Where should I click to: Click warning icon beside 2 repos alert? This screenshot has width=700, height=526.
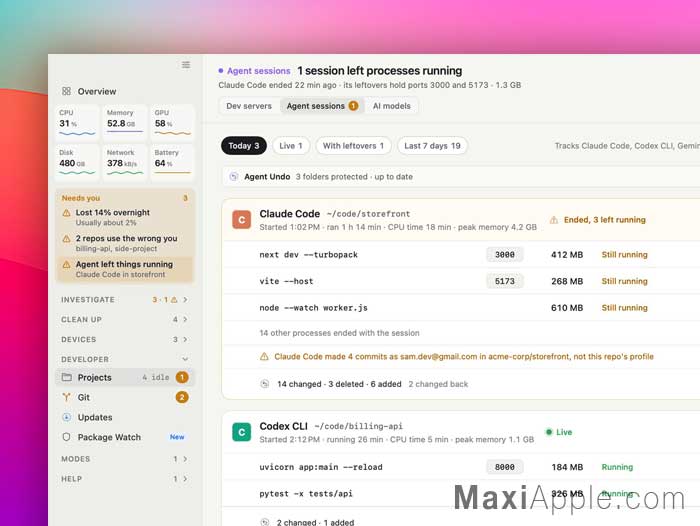pos(67,238)
